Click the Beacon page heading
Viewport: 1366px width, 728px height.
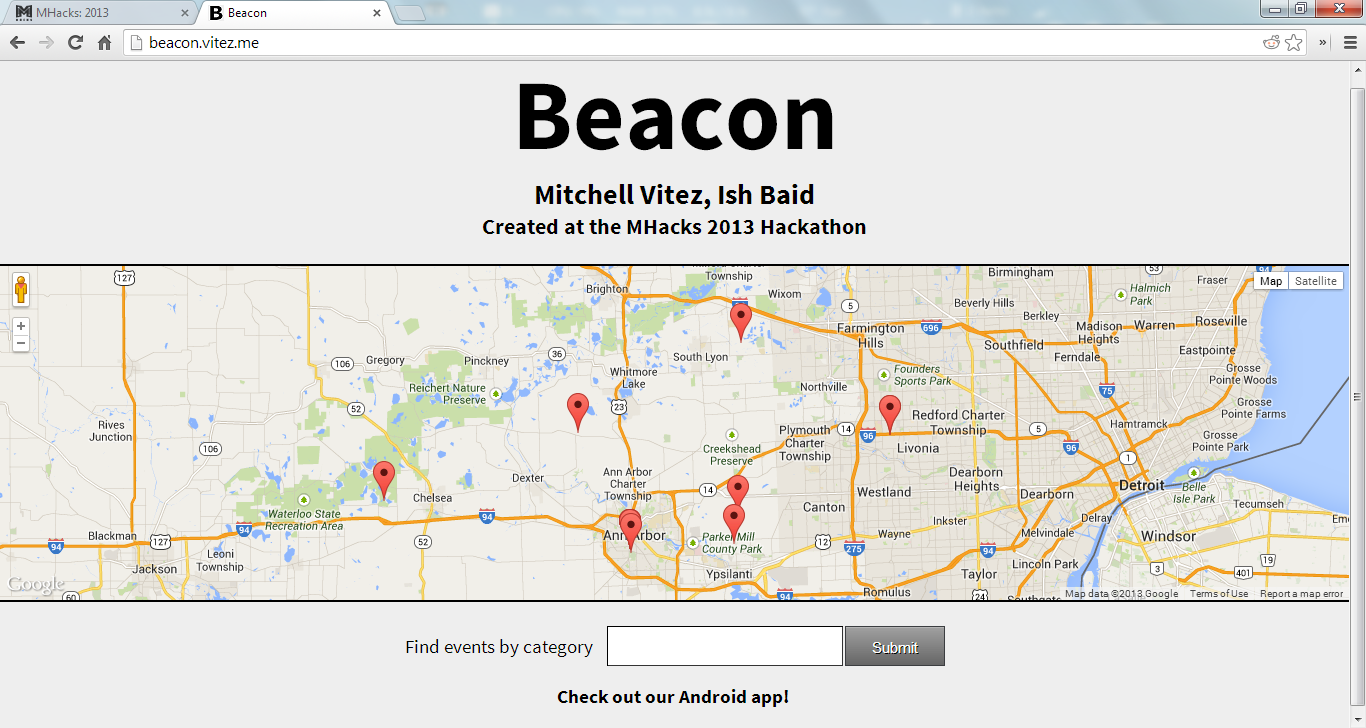tap(675, 116)
